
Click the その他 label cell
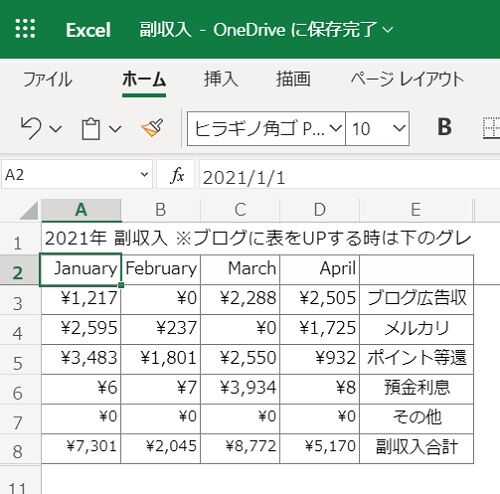tap(416, 419)
